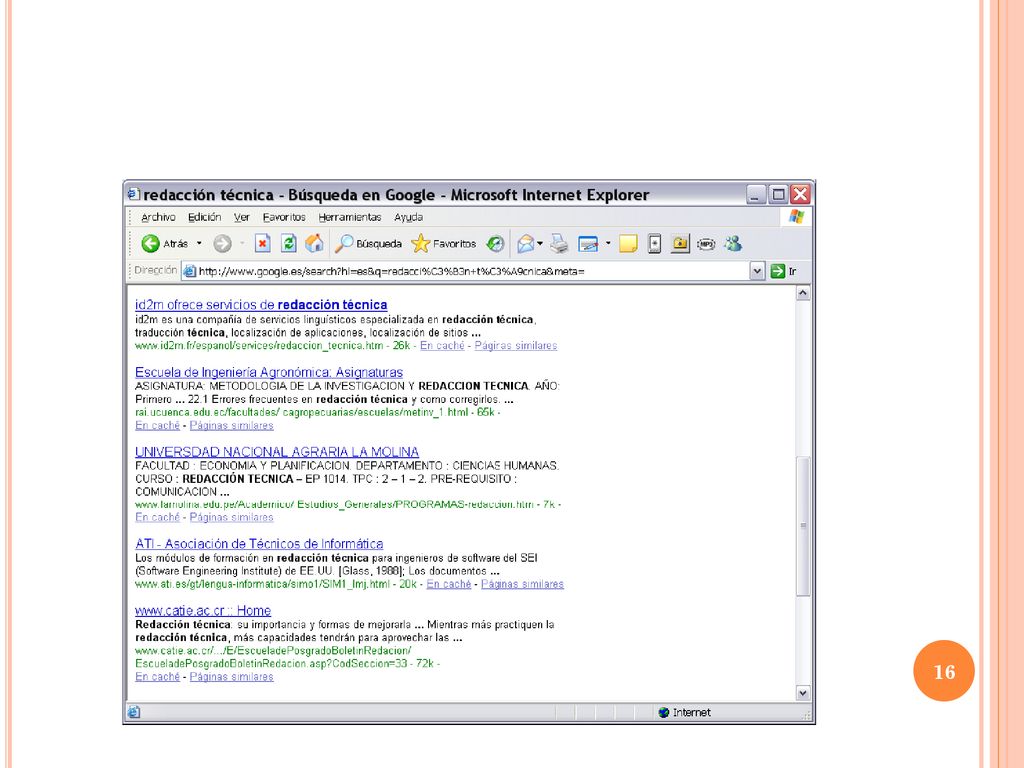Expand the address bar dropdown arrow
The height and width of the screenshot is (768, 1024).
757,271
